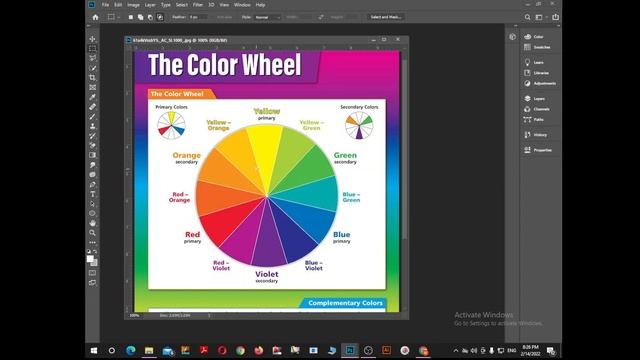Open the Image menu
The height and width of the screenshot is (360, 640).
[x=133, y=5]
